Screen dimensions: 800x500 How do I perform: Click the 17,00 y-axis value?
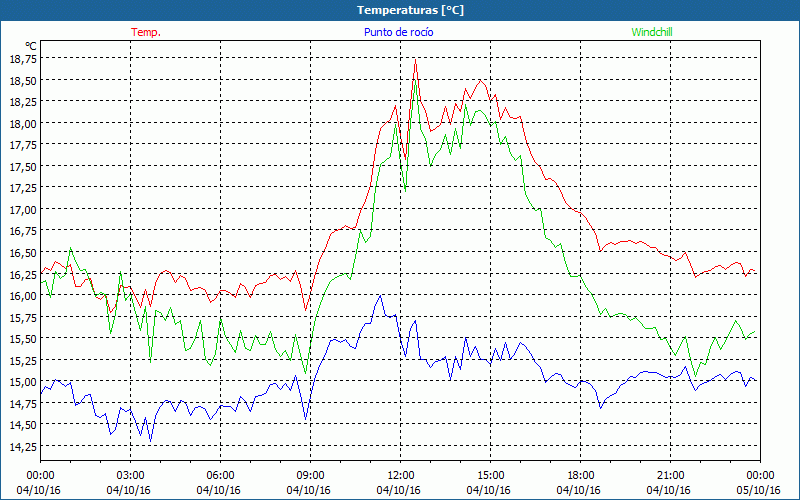click(x=23, y=209)
